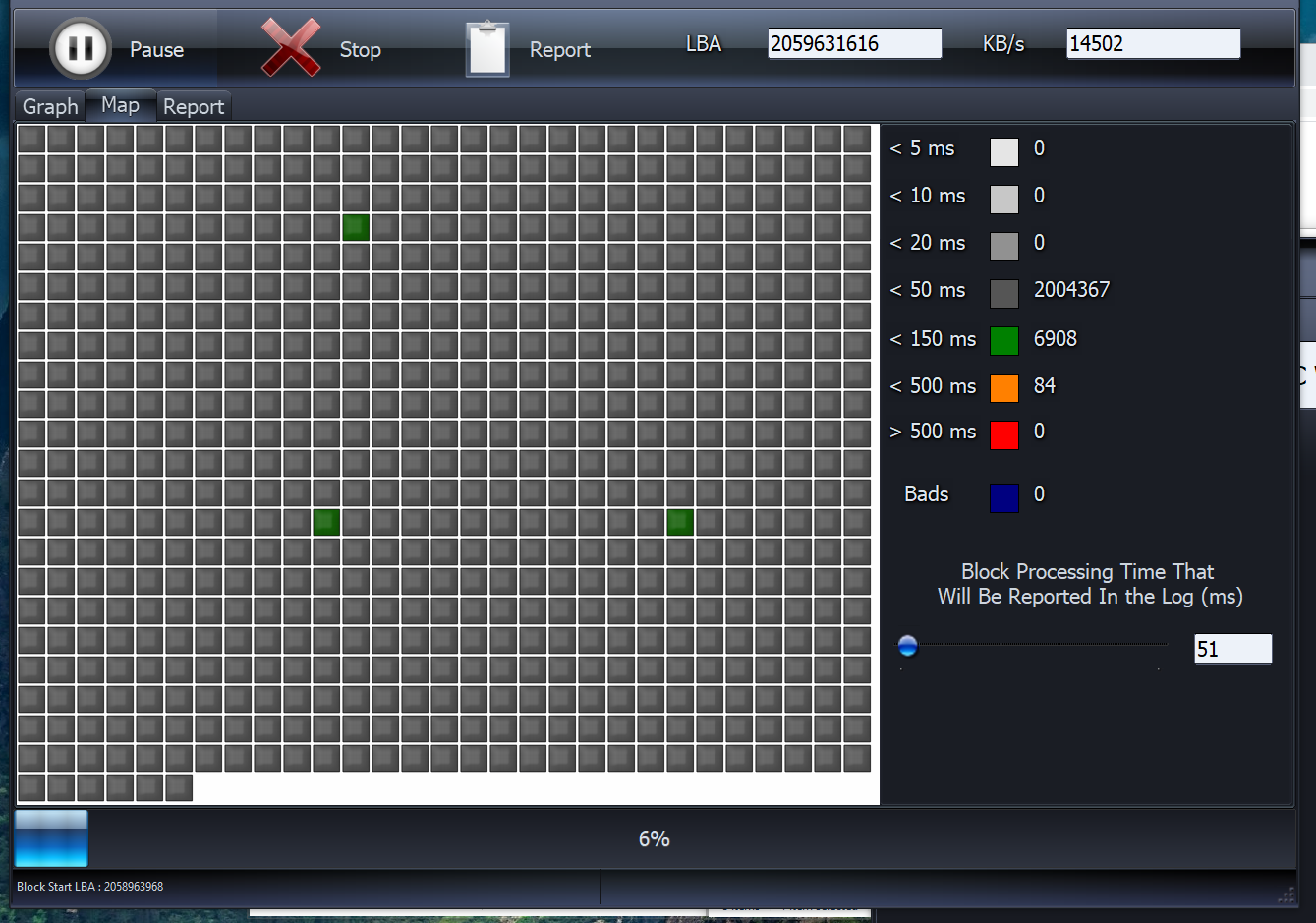Click the round Pause icon
Image resolution: width=1316 pixels, height=923 pixels.
coord(81,47)
